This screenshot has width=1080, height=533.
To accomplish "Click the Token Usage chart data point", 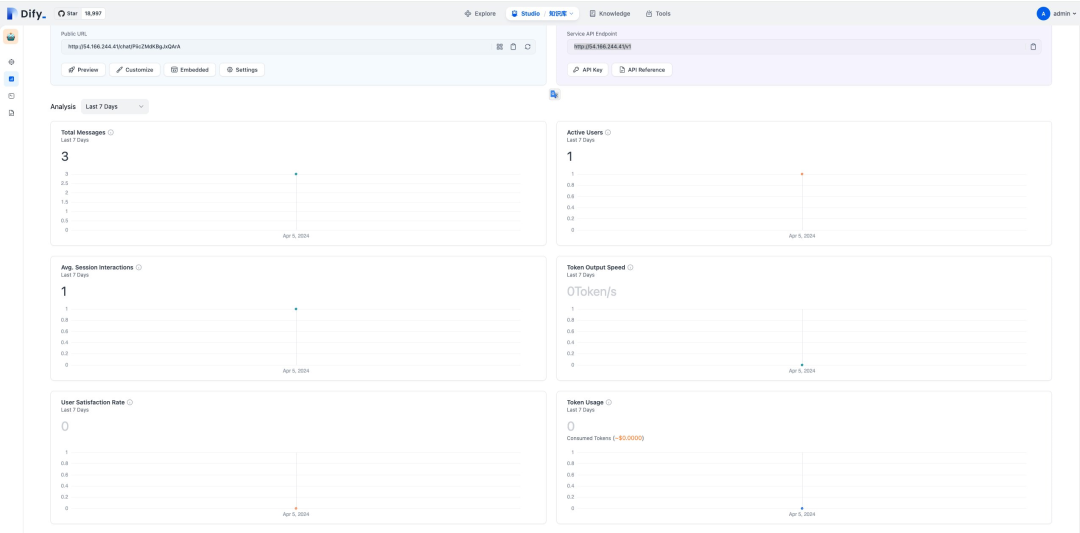I will coord(802,508).
